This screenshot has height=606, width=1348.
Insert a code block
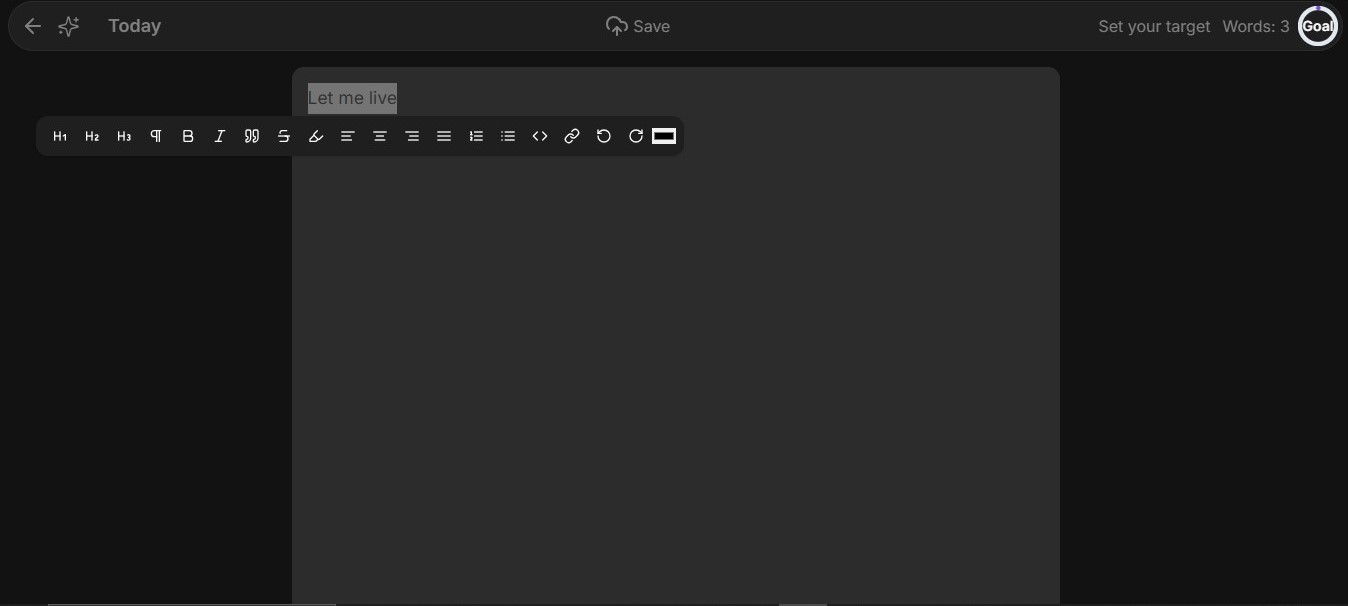pos(540,136)
